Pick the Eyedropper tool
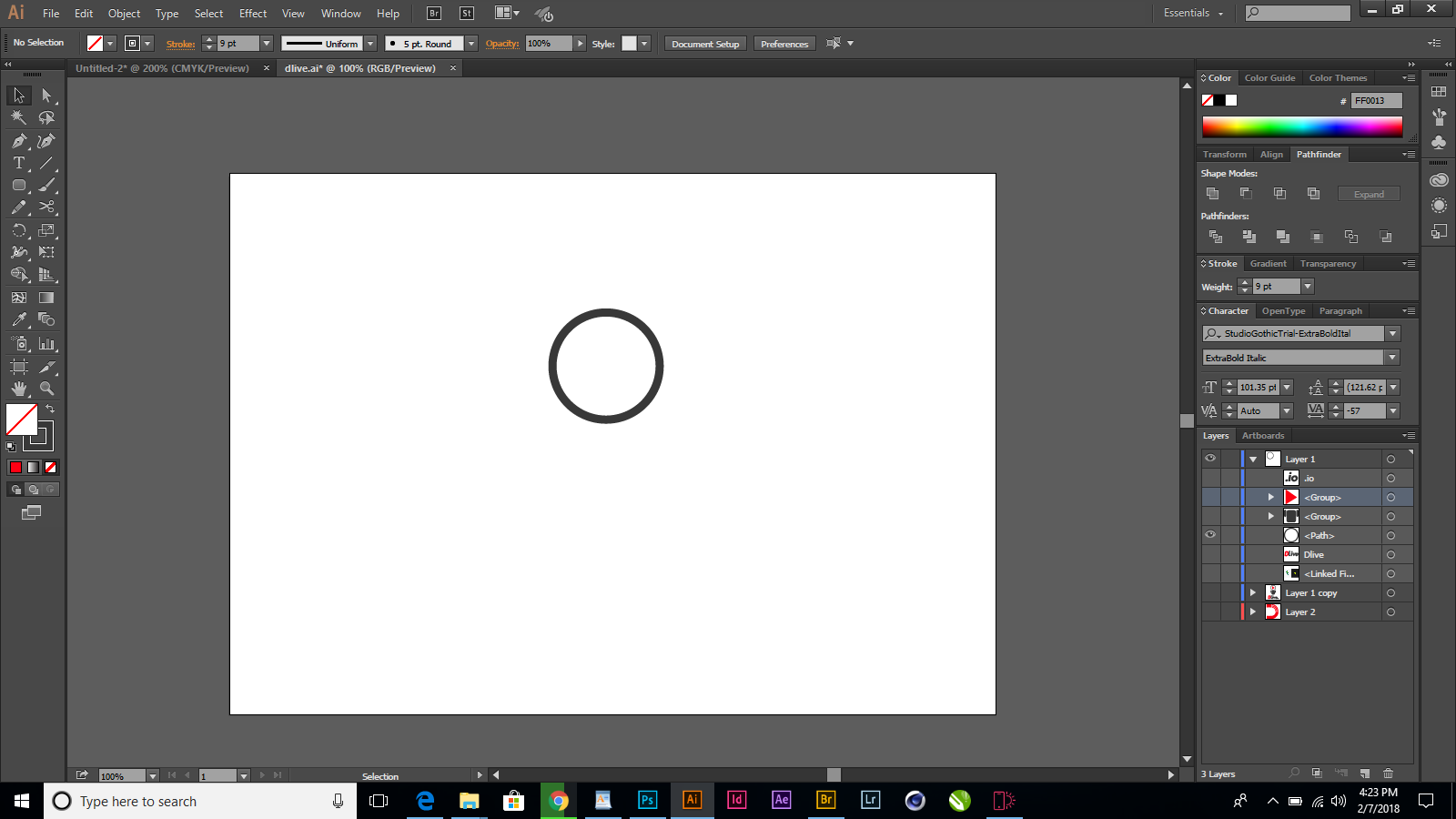The width and height of the screenshot is (1456, 819). [x=18, y=320]
